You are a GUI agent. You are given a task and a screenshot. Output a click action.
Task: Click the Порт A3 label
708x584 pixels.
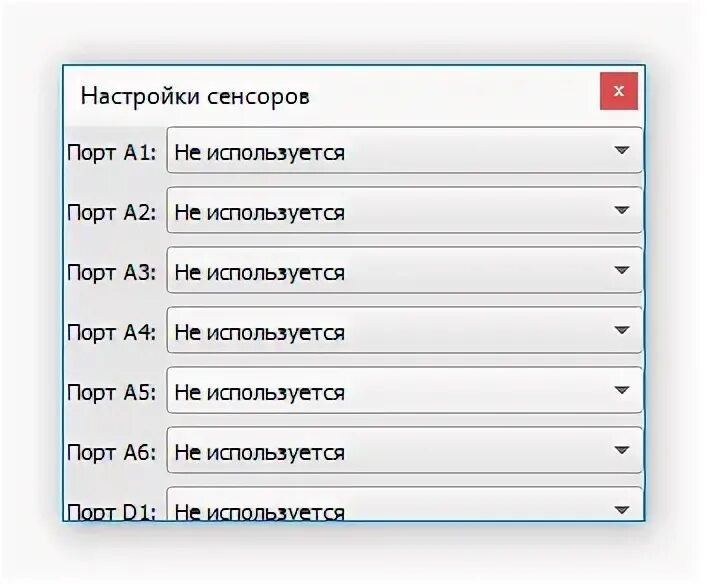pos(112,273)
